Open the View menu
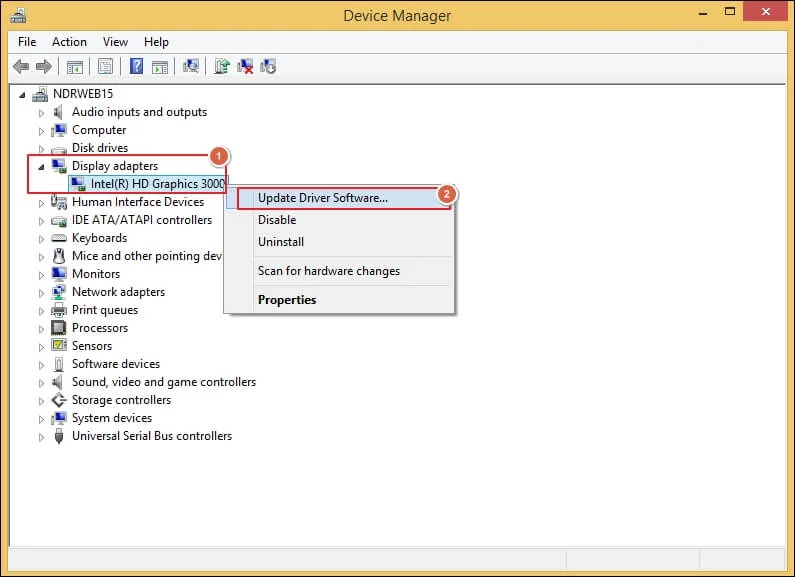The height and width of the screenshot is (577, 795). click(x=115, y=42)
